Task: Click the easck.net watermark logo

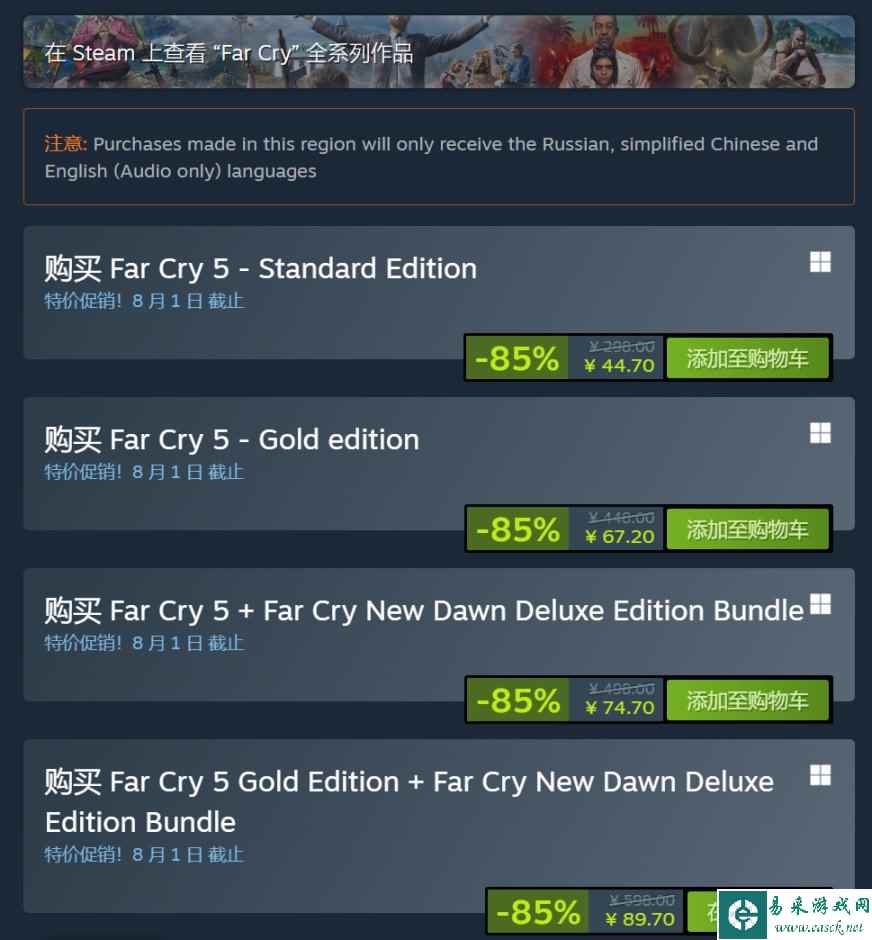Action: [790, 914]
